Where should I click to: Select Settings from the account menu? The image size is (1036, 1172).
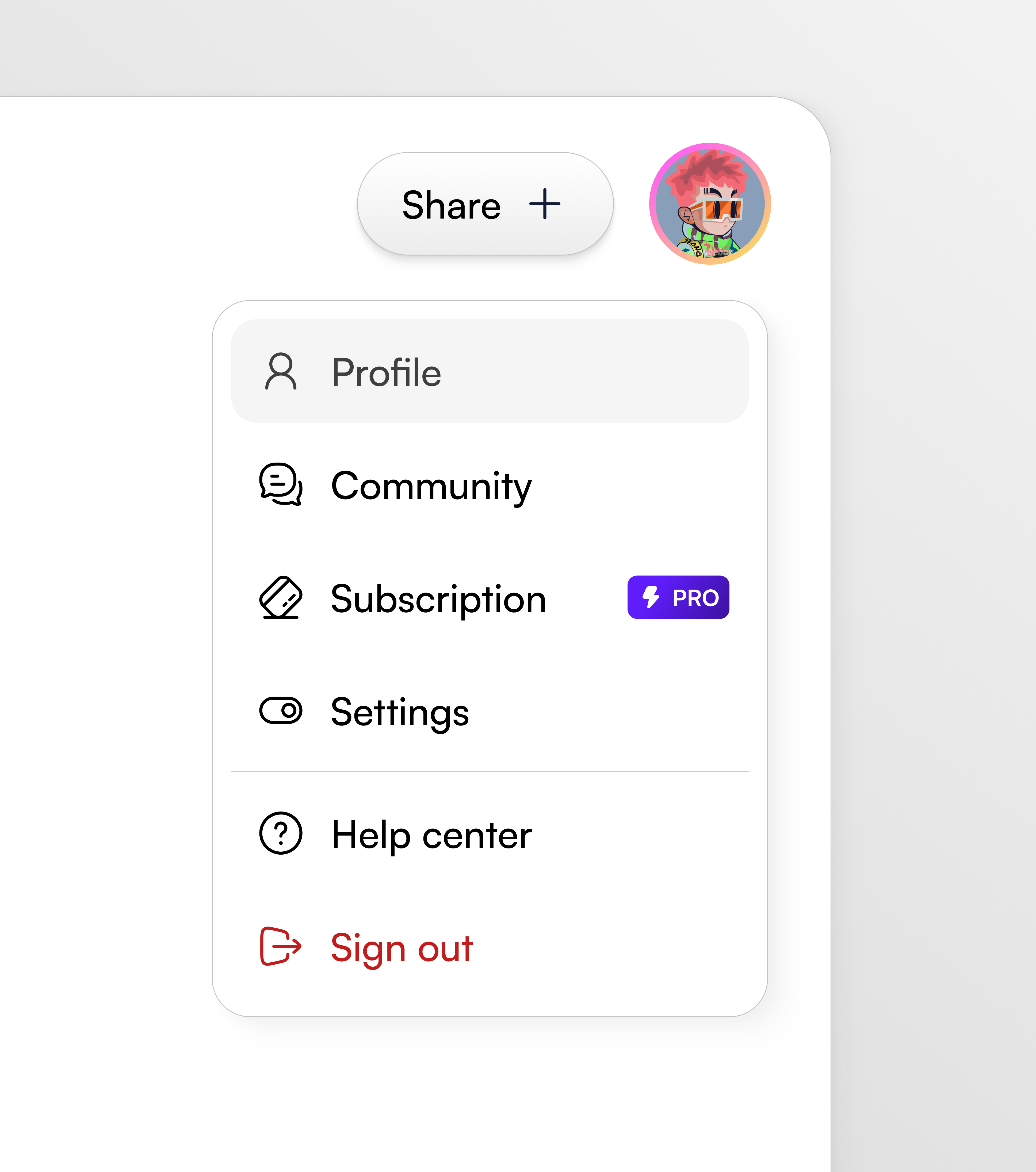400,710
